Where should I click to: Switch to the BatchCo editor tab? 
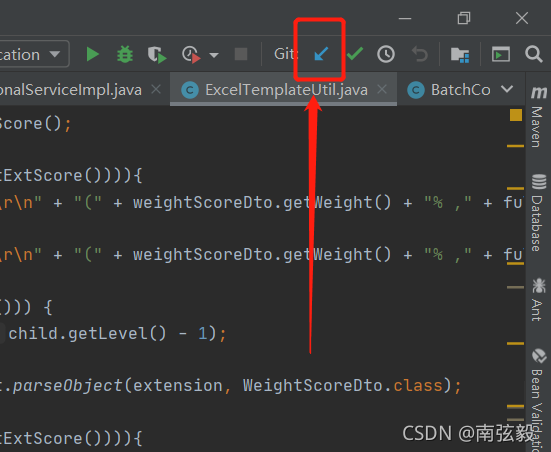pyautogui.click(x=448, y=90)
